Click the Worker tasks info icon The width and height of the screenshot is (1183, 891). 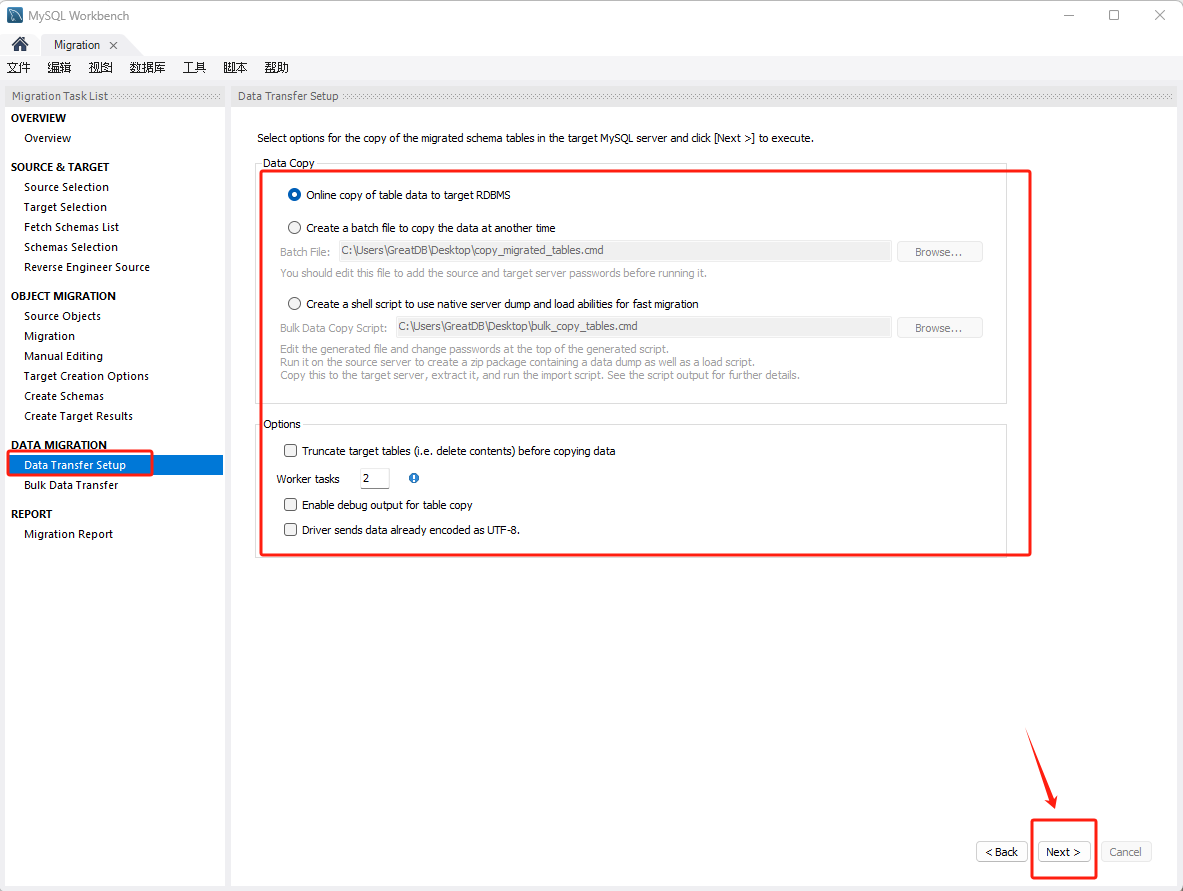(x=414, y=479)
